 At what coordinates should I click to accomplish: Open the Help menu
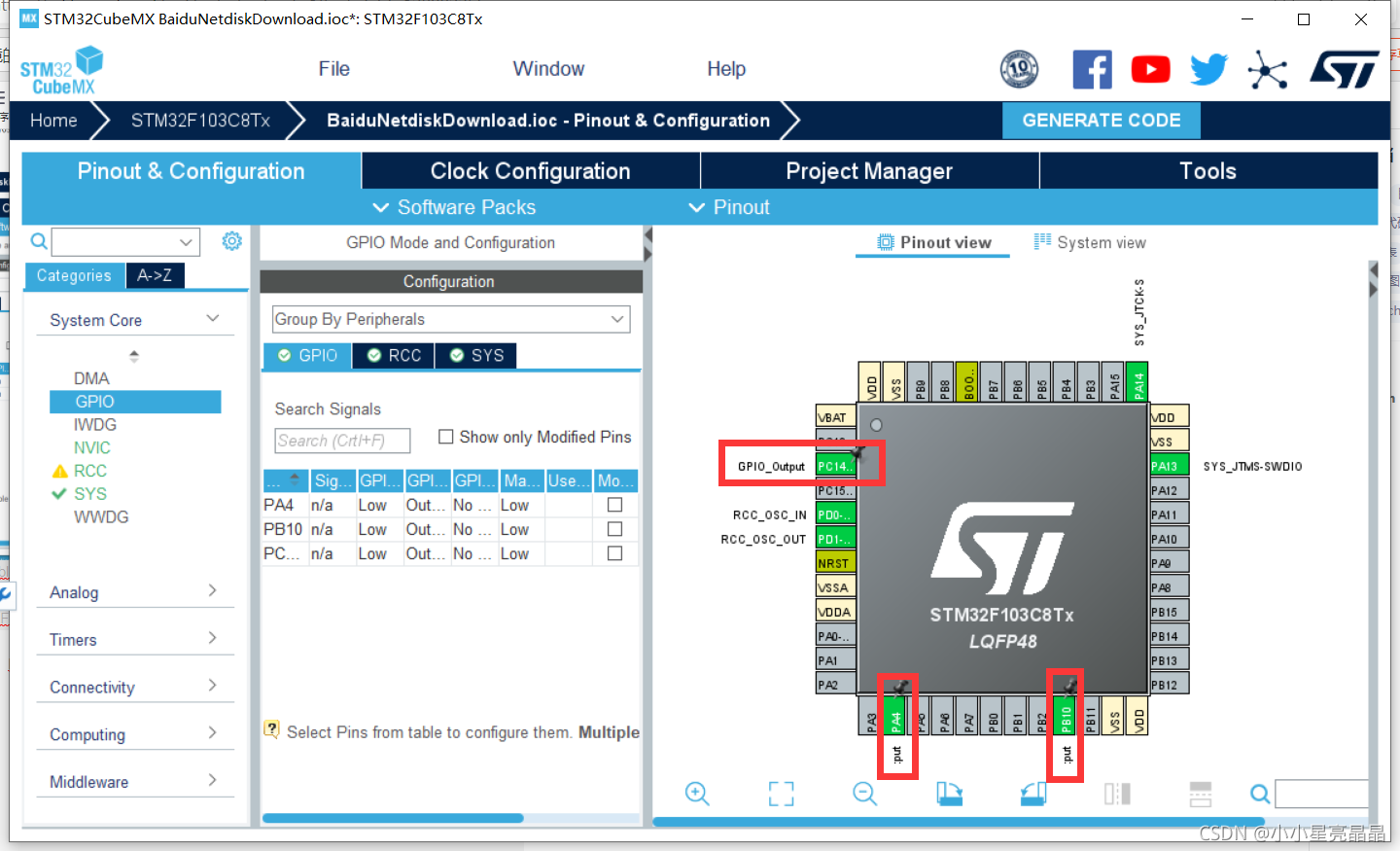click(x=726, y=69)
